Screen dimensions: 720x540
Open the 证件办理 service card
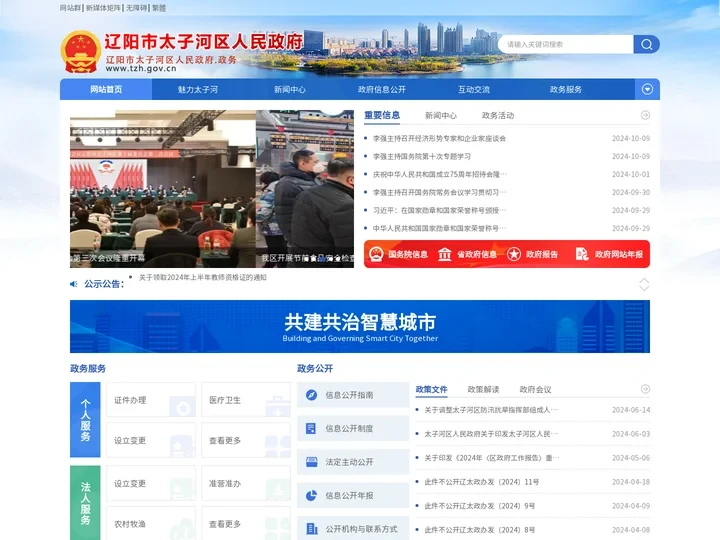(x=151, y=400)
